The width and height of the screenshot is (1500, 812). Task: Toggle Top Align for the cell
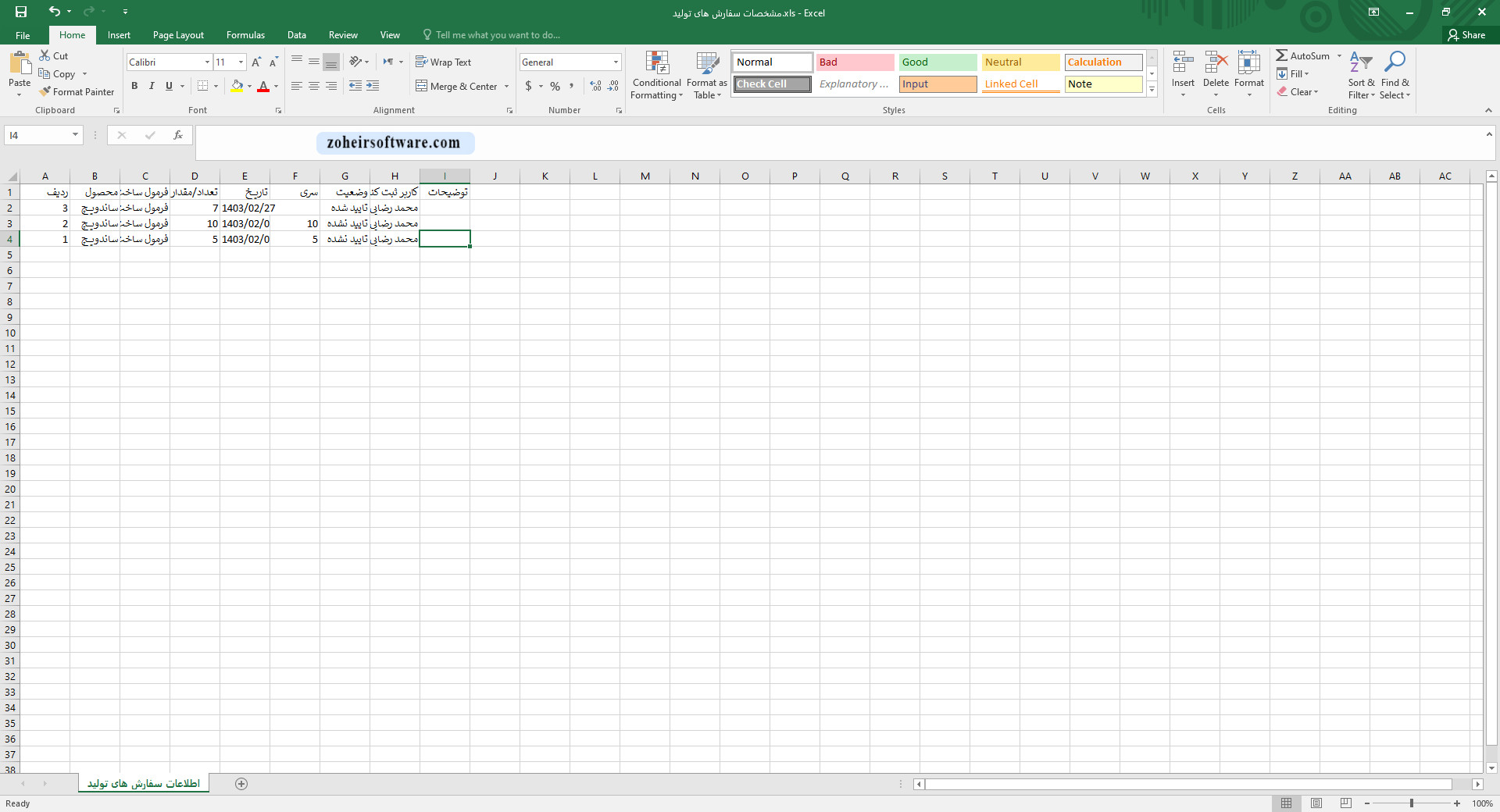coord(297,62)
